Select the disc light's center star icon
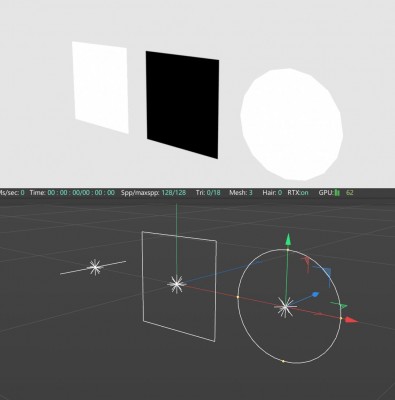The width and height of the screenshot is (395, 400). point(285,307)
